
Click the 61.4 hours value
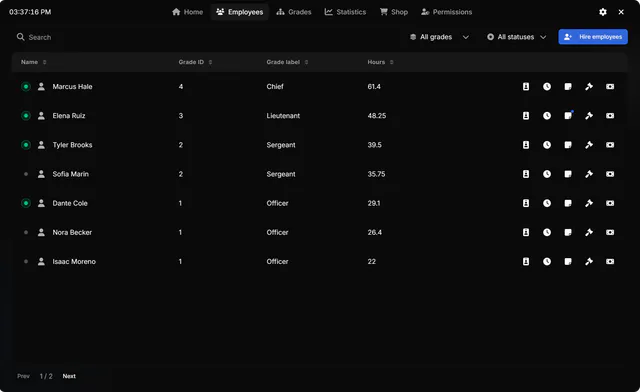pos(374,87)
